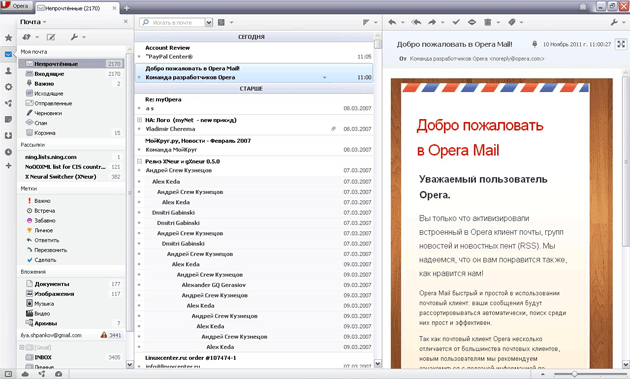This screenshot has width=630, height=379.
Task: Toggle the side panel from status bar
Action: coord(8,374)
